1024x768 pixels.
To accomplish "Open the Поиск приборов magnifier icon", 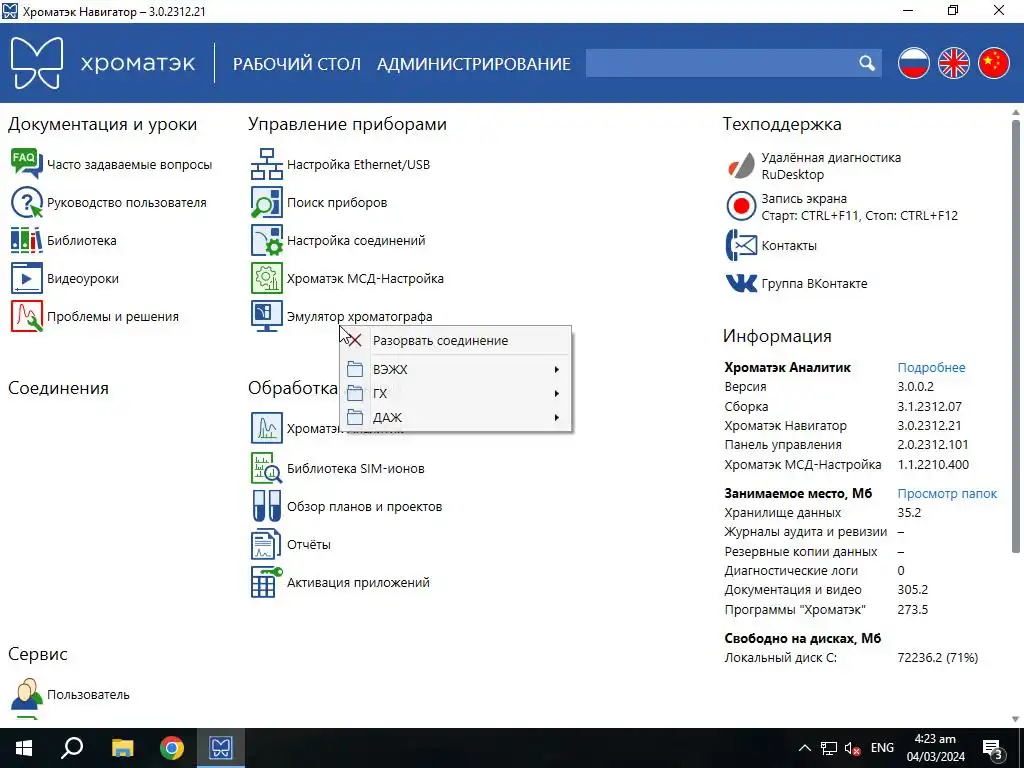I will pyautogui.click(x=266, y=202).
